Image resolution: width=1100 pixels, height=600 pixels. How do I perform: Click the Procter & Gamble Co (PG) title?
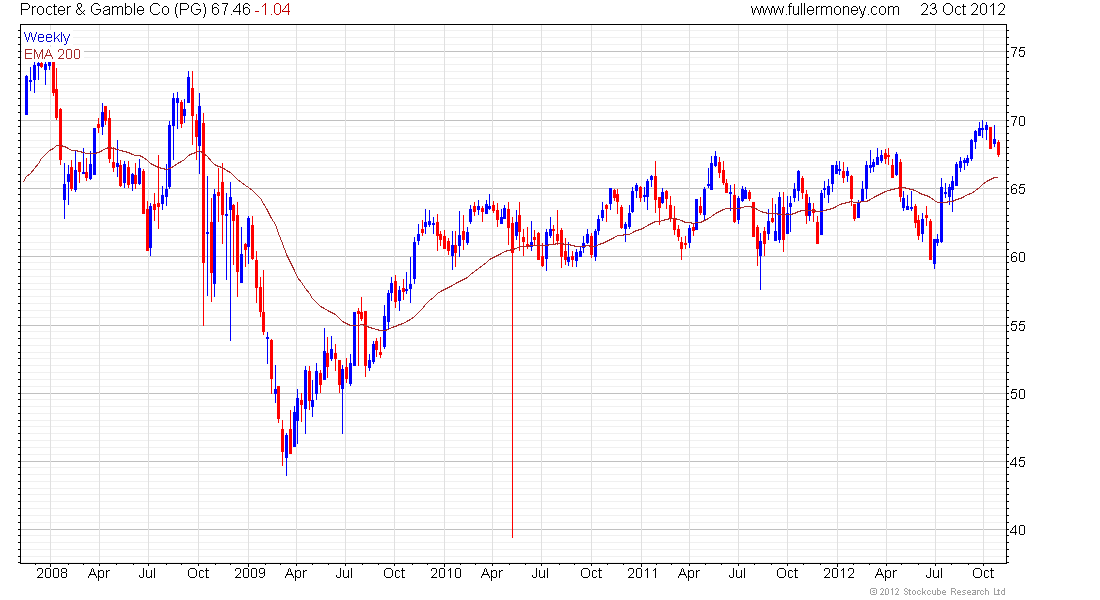click(x=114, y=10)
